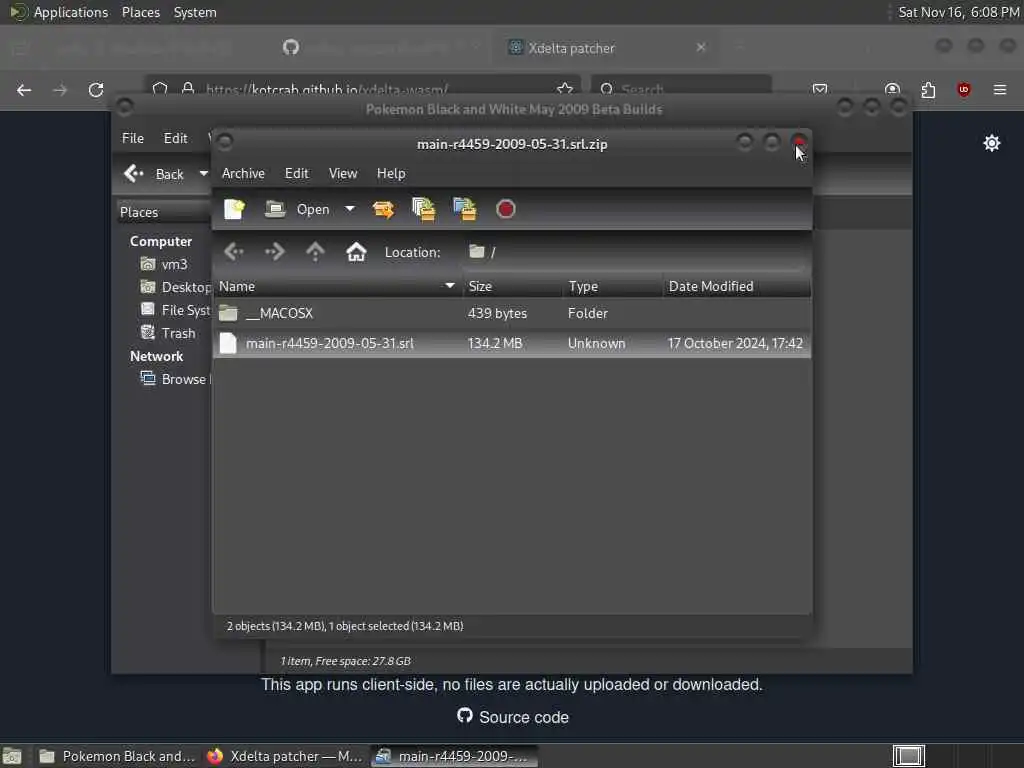Click the 134.2 MB size cell

(495, 344)
